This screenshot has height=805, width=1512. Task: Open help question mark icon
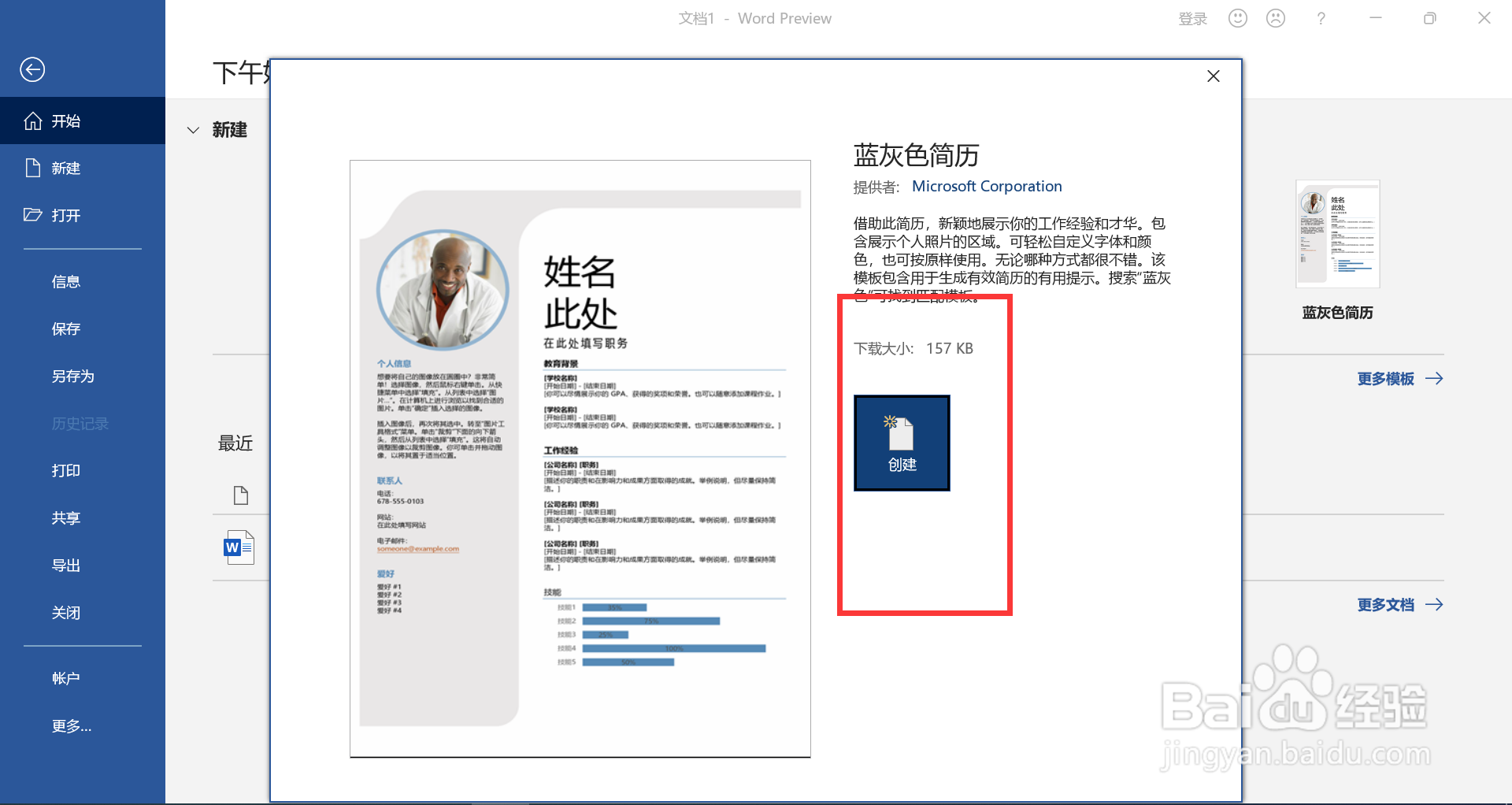click(x=1321, y=18)
